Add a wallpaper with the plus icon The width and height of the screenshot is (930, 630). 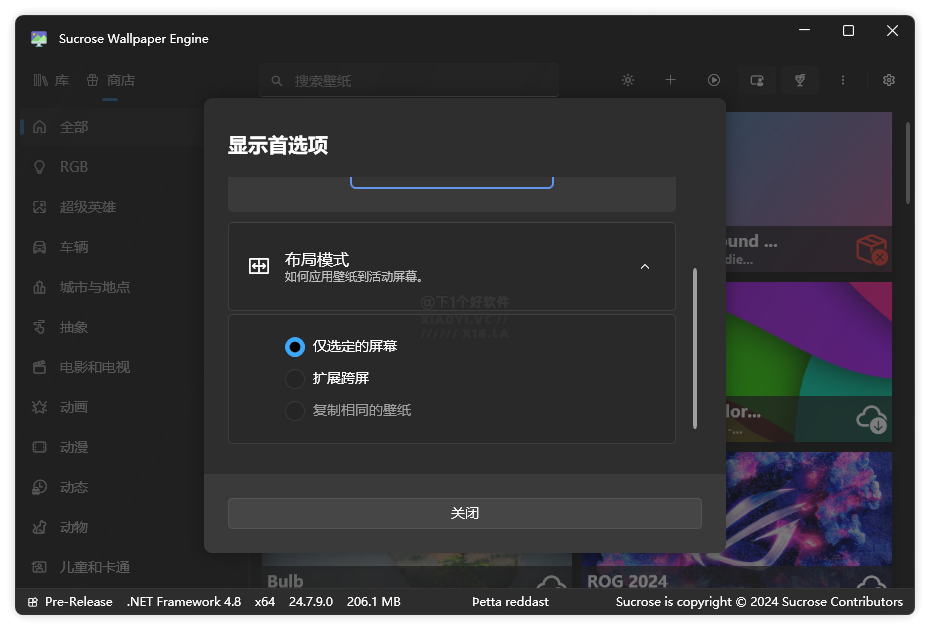(x=670, y=80)
